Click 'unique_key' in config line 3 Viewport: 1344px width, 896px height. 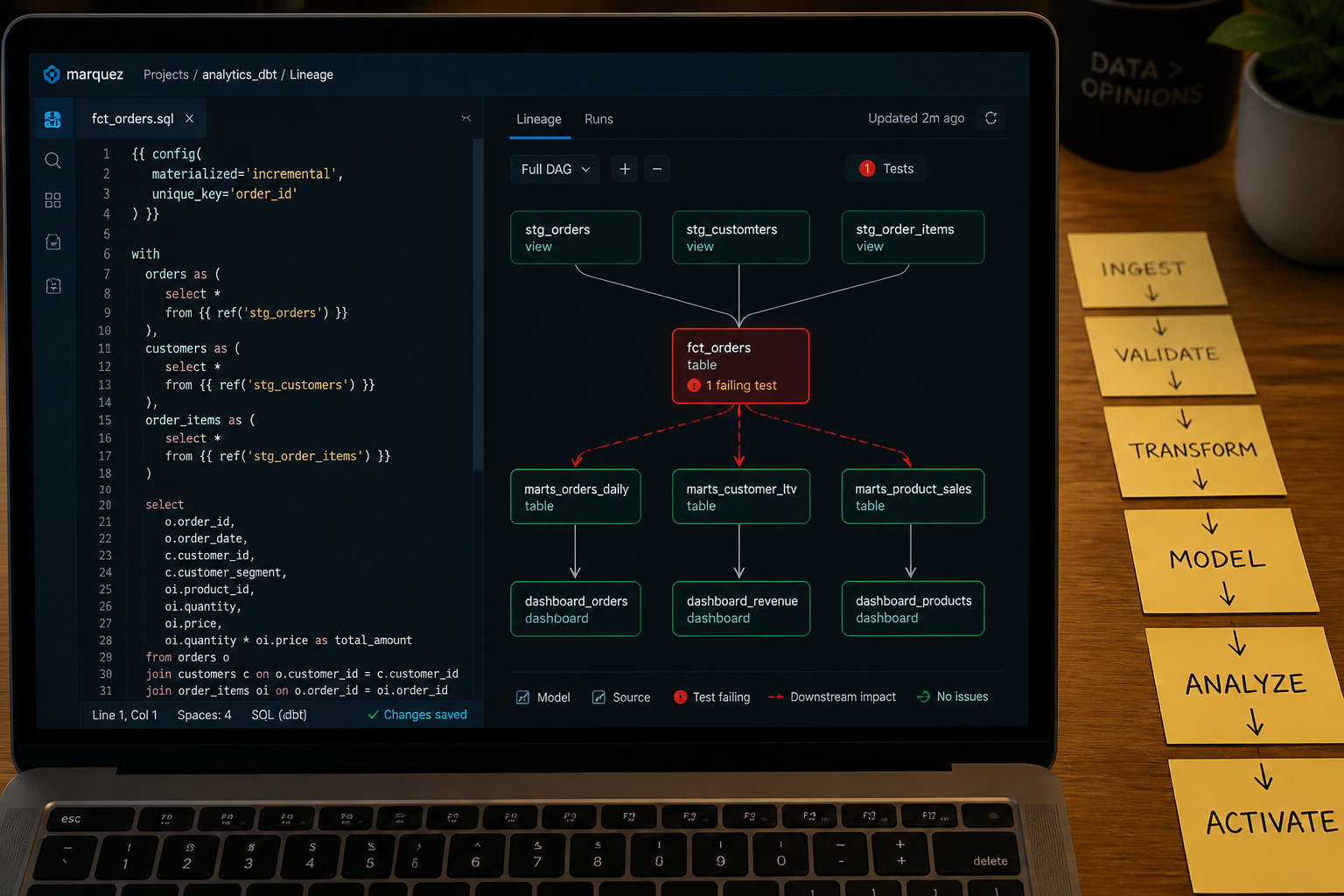[x=188, y=194]
